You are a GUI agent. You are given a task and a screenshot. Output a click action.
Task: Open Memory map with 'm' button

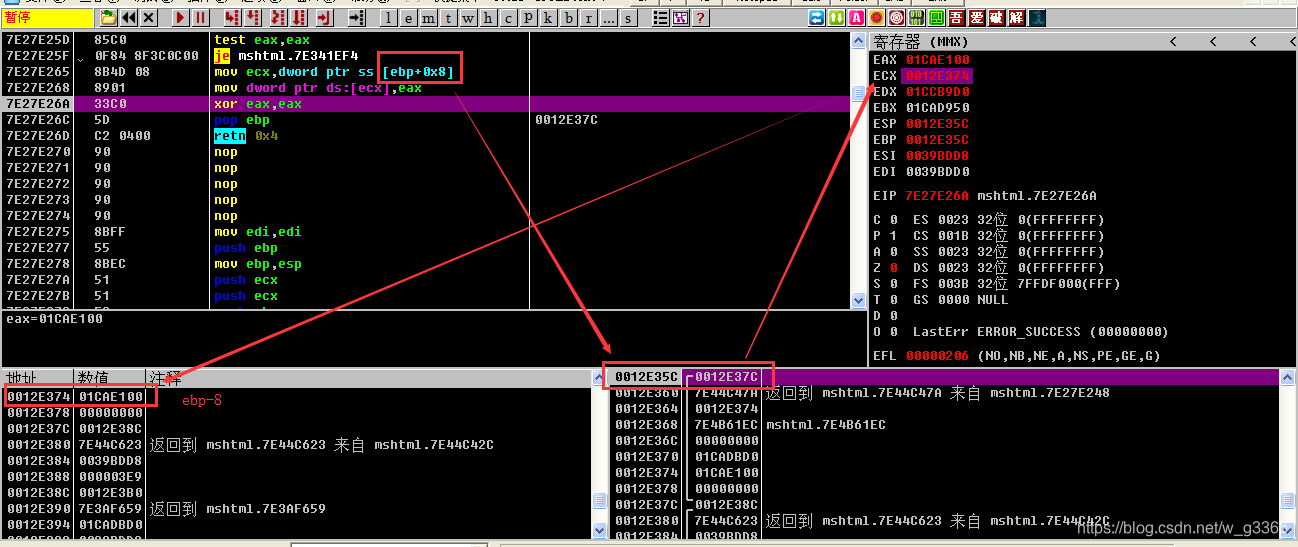[x=427, y=18]
